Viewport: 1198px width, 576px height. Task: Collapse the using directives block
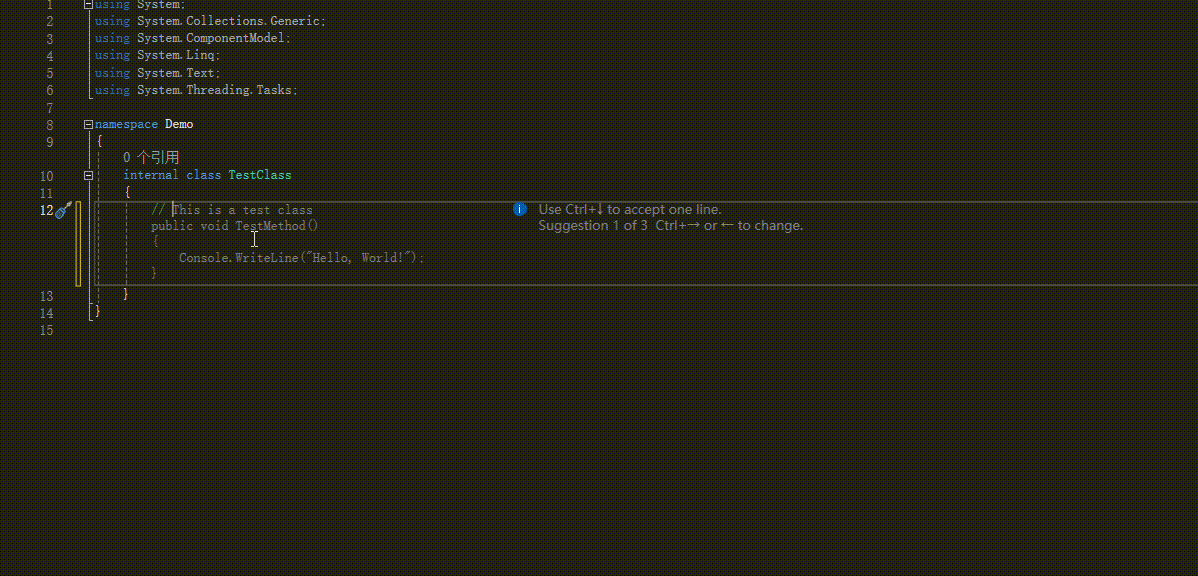point(89,4)
